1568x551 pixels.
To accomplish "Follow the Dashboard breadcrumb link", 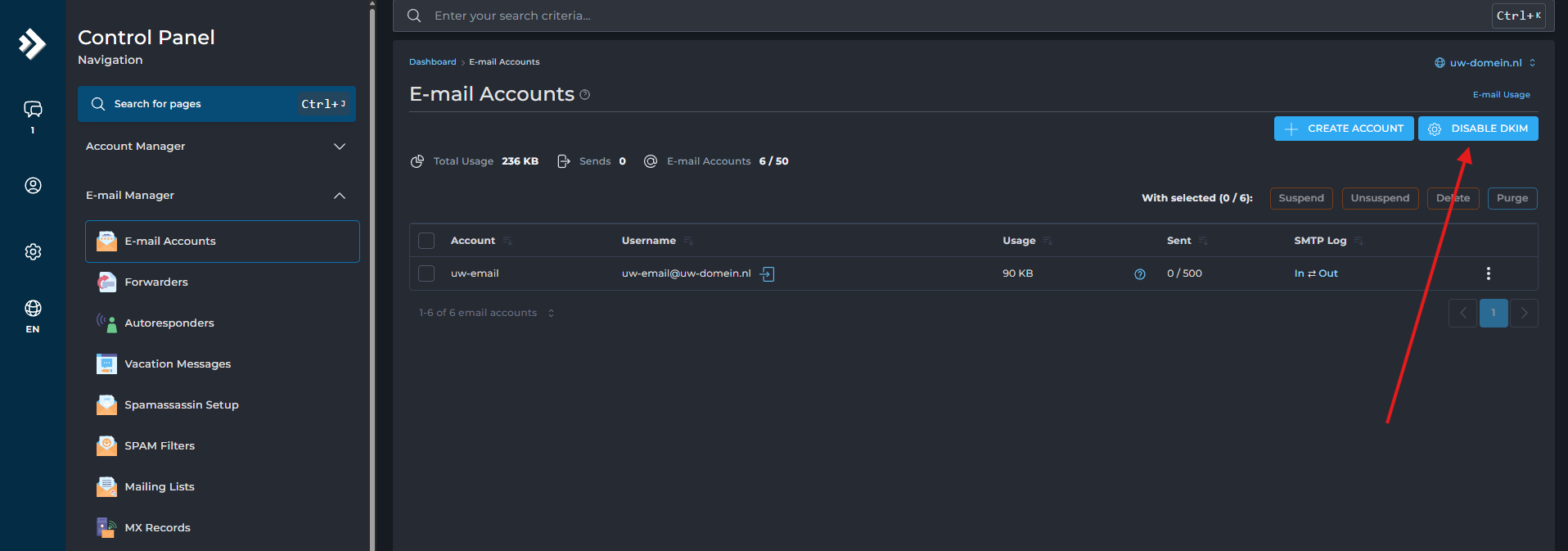I will pos(433,62).
